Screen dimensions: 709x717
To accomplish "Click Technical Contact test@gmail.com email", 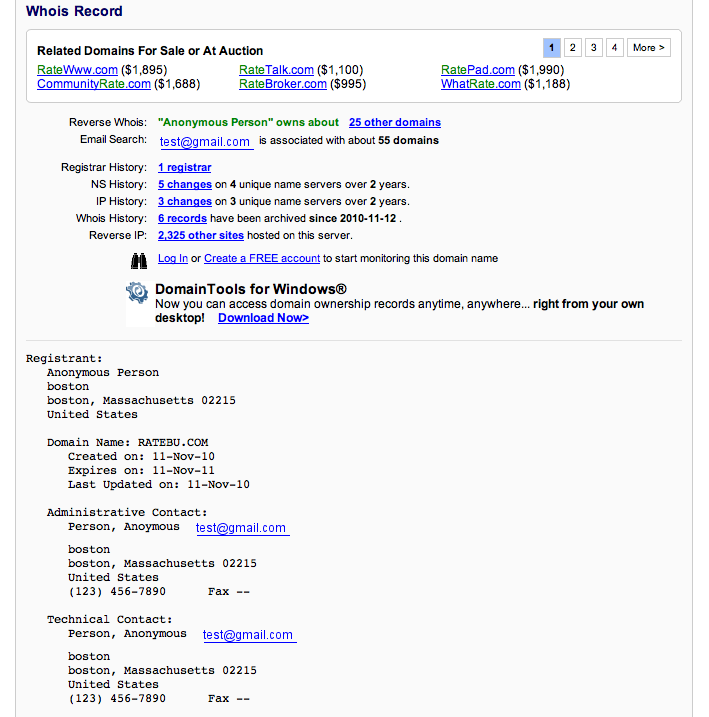I will tap(250, 635).
